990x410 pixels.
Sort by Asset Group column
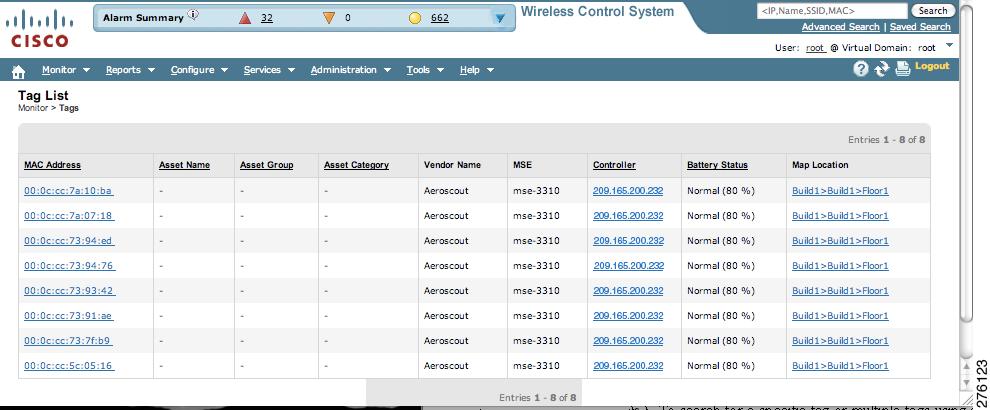[x=266, y=165]
